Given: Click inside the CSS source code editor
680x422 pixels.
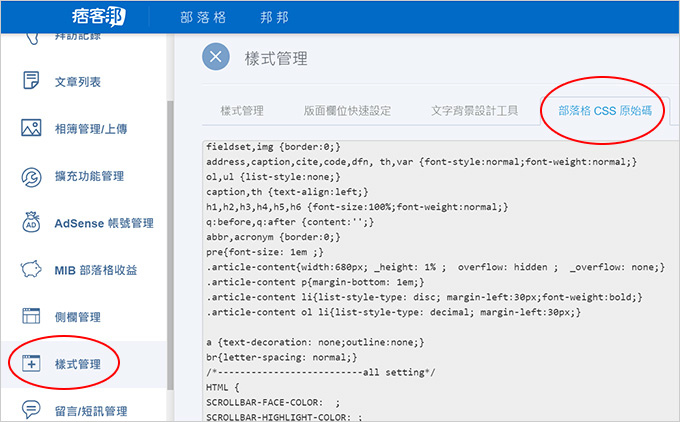Looking at the screenshot, I should (x=441, y=281).
